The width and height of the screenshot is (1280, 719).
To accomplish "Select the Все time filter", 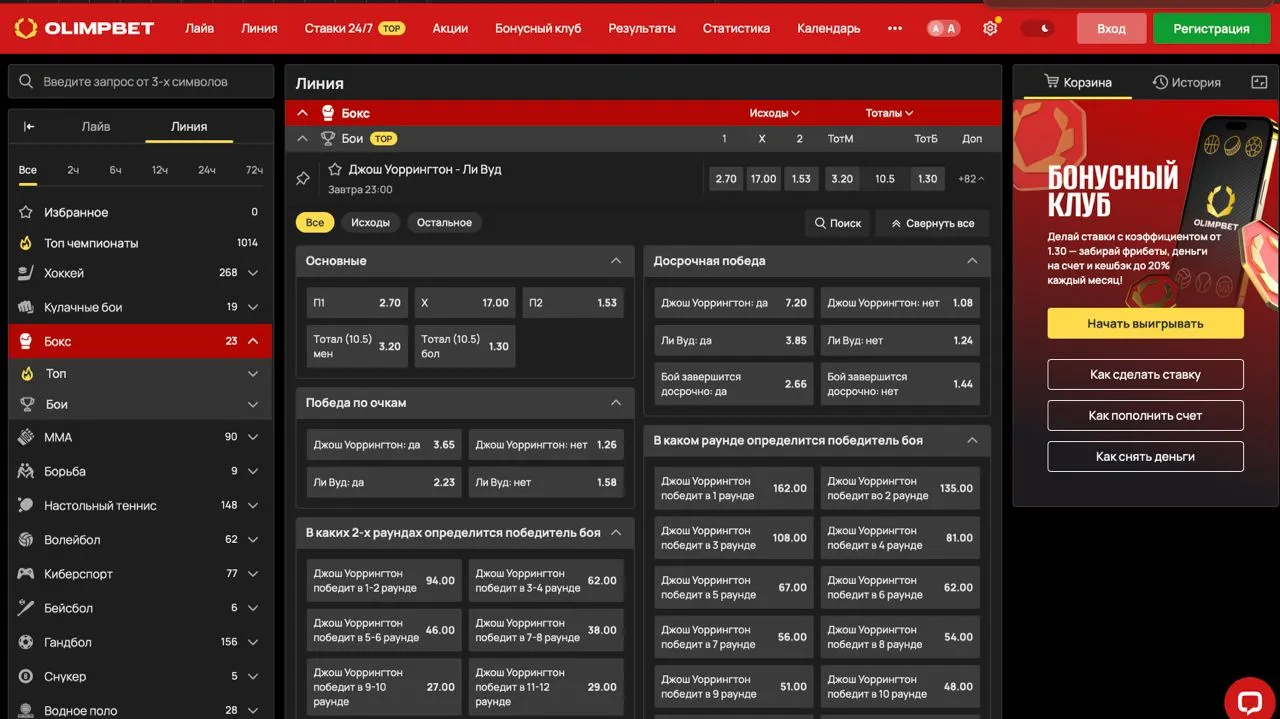I will pos(28,170).
